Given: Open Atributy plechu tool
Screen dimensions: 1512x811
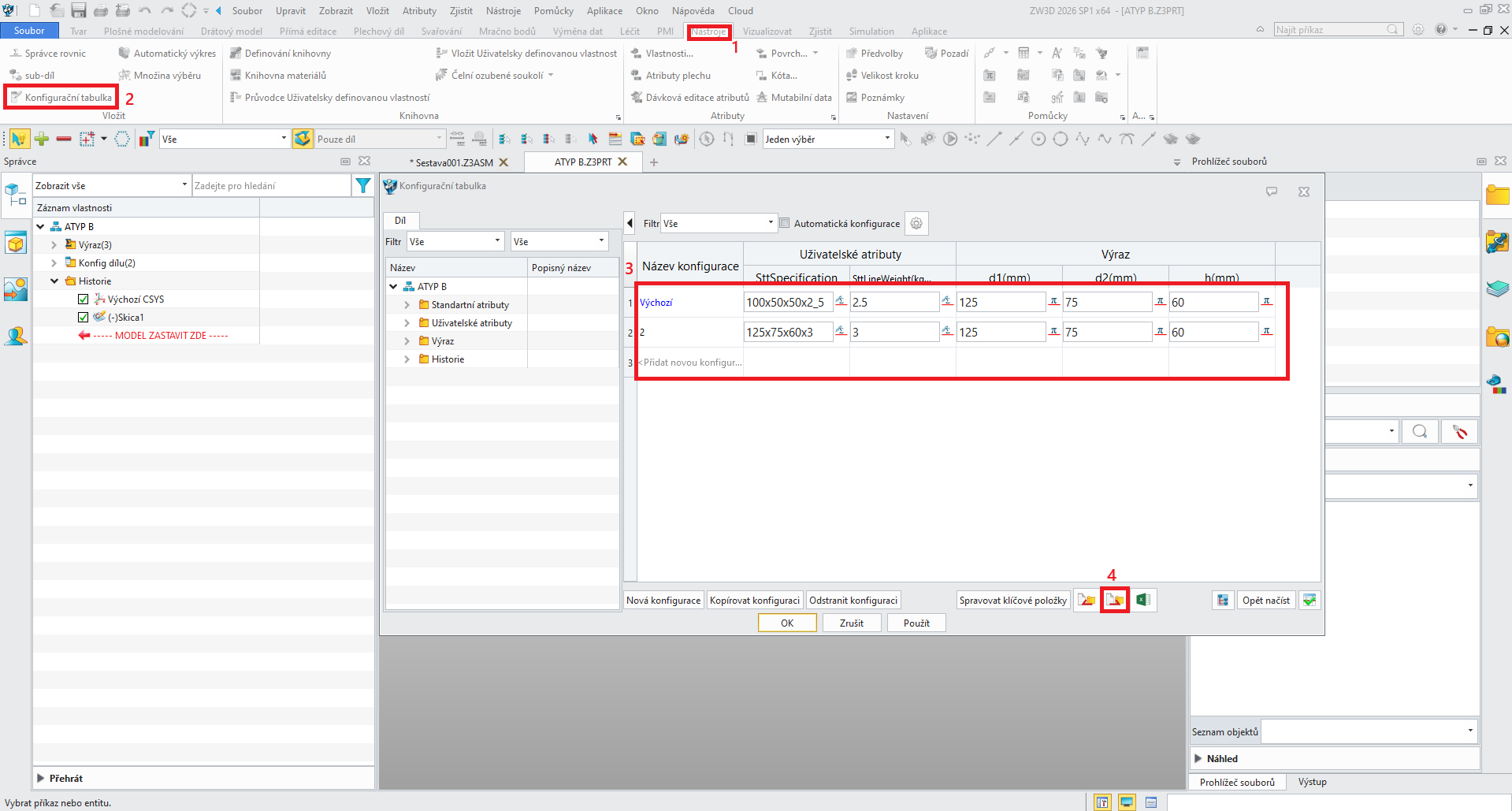Looking at the screenshot, I should pos(671,76).
